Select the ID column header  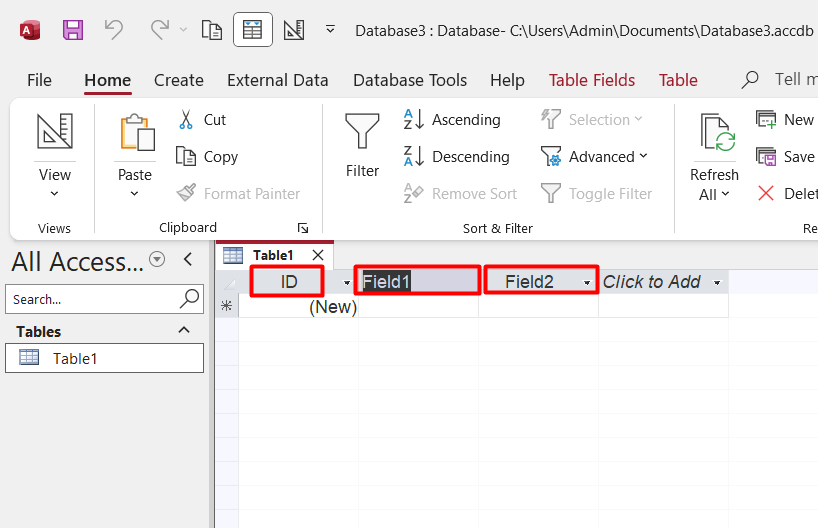pos(289,282)
